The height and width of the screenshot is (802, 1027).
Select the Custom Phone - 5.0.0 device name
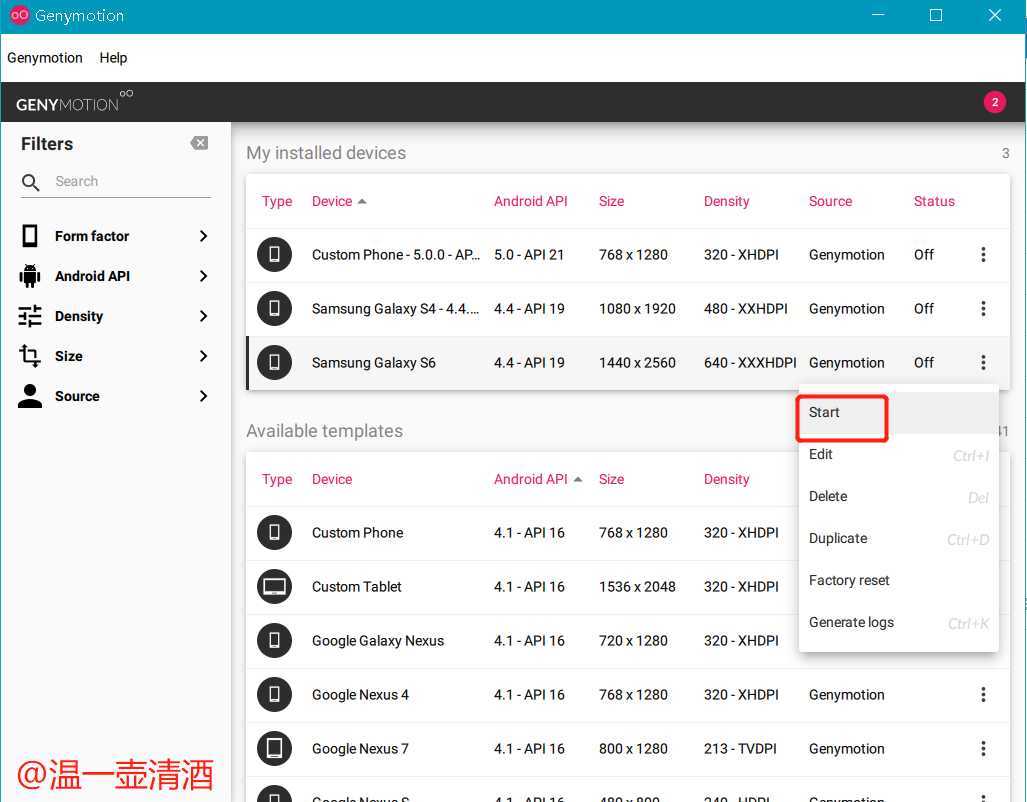(396, 254)
